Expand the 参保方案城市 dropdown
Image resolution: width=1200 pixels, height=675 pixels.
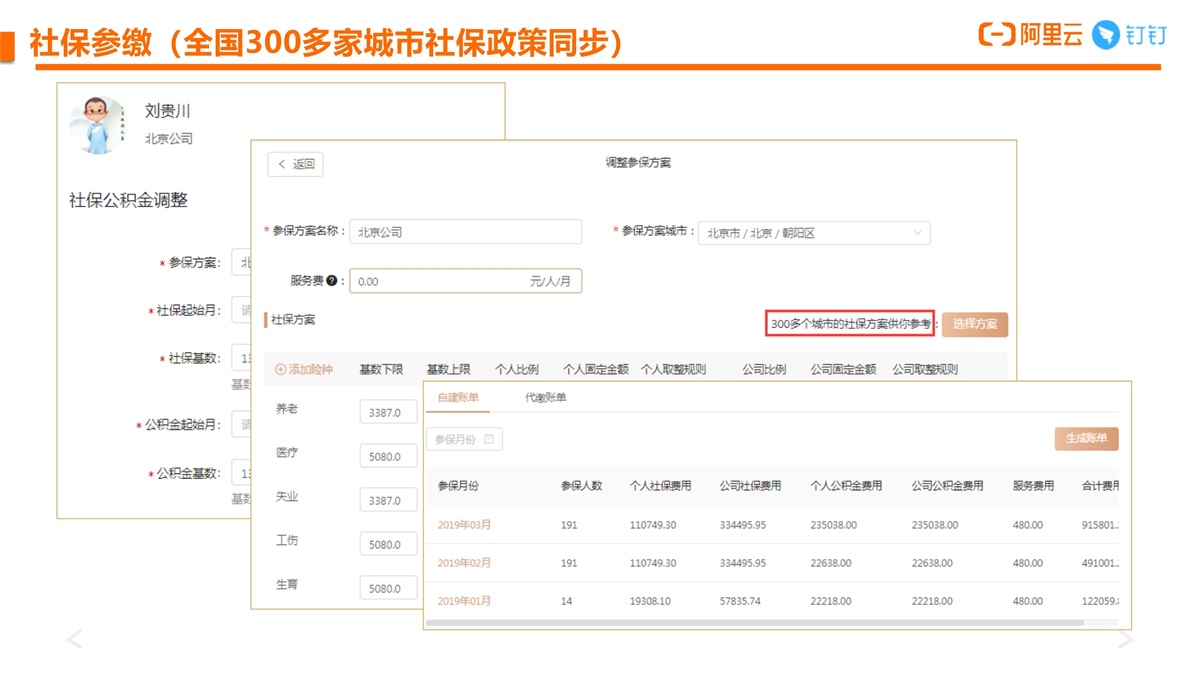point(917,233)
